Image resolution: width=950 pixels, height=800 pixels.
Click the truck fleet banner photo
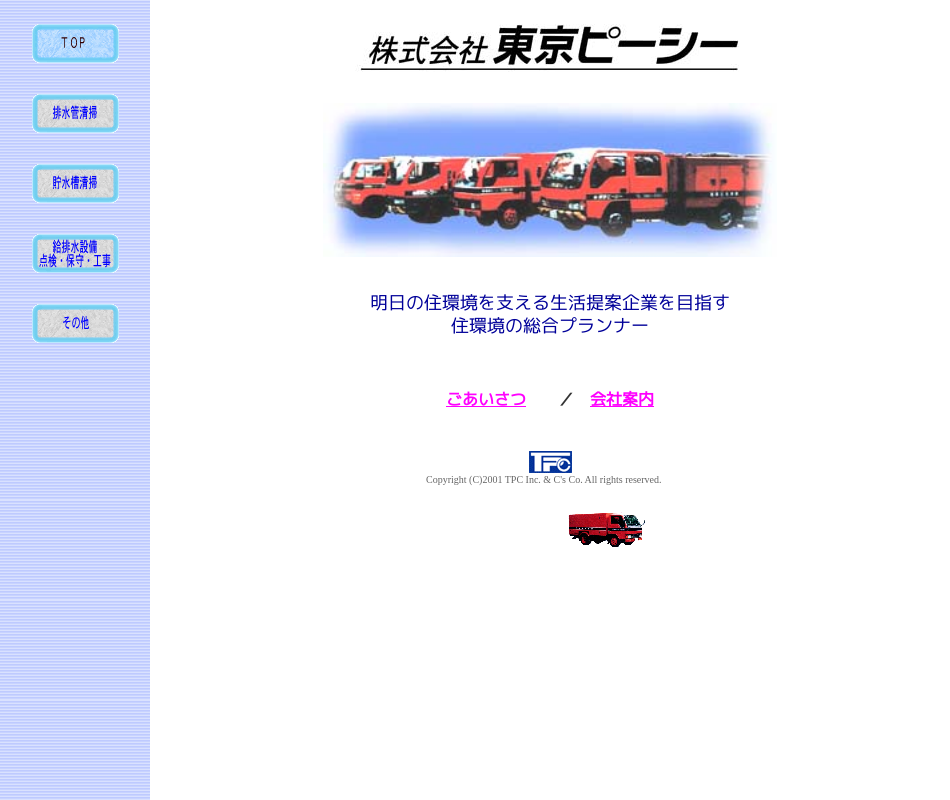(549, 182)
